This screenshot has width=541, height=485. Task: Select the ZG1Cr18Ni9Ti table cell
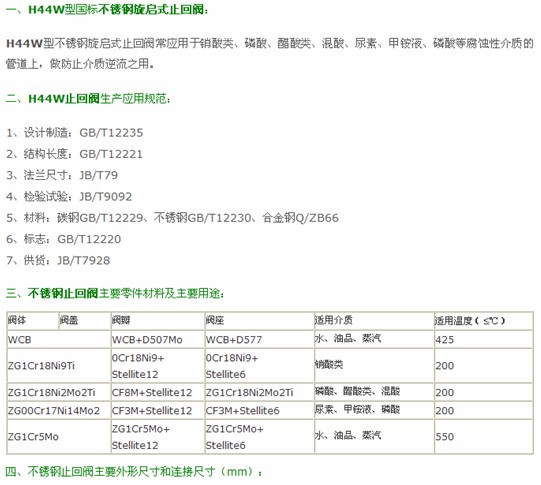59,366
